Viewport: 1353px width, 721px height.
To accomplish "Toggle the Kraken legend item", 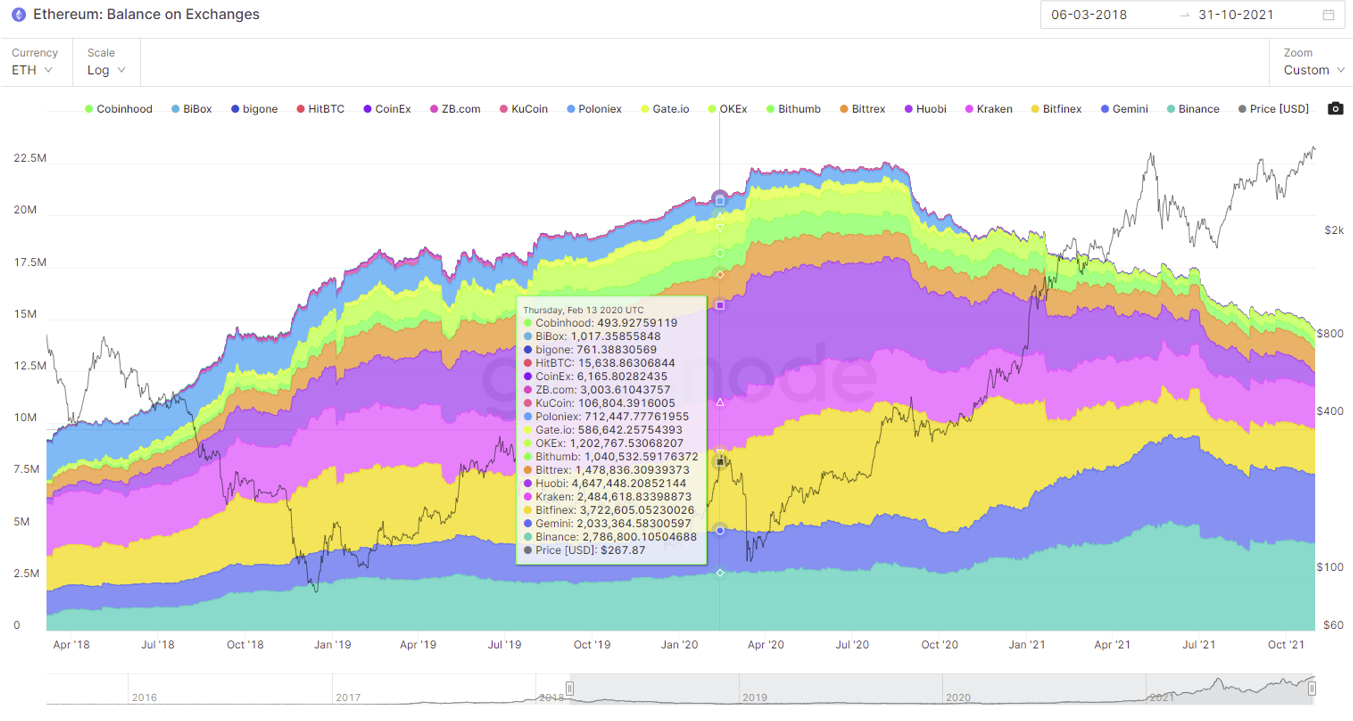I will pos(987,109).
